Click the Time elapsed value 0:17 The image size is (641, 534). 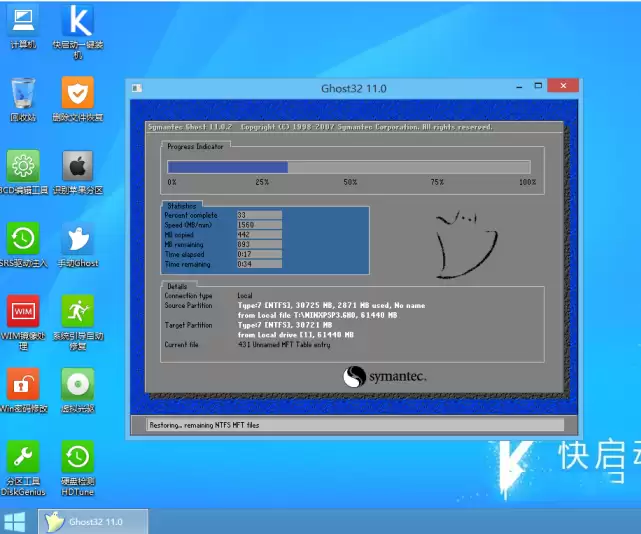pos(259,254)
